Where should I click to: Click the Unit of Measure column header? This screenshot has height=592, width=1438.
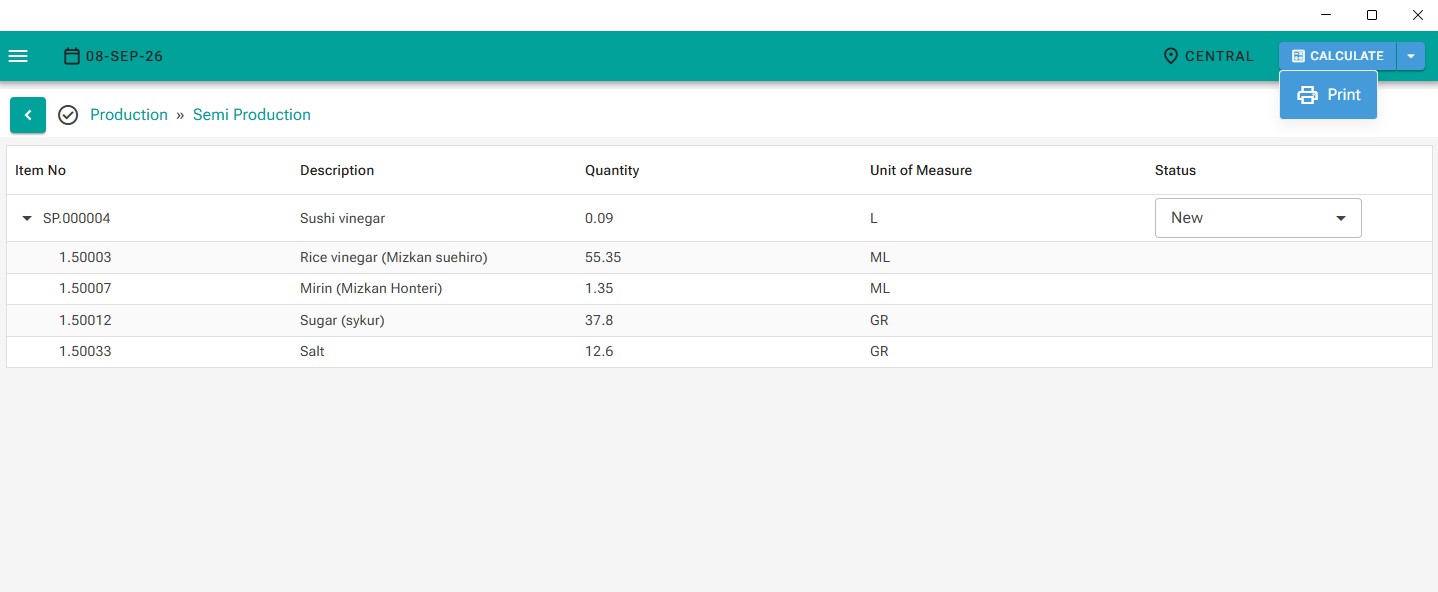921,170
